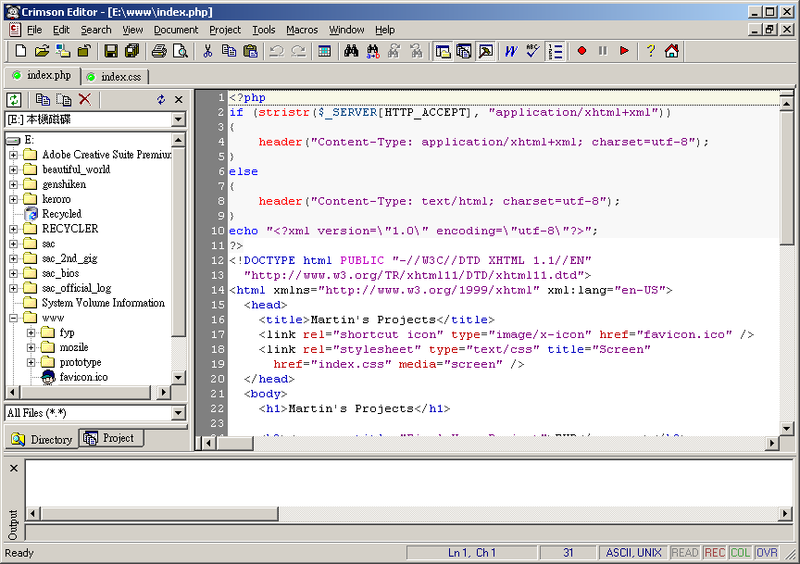Click the ASCII, UNIX encoding status field
The width and height of the screenshot is (800, 564).
point(633,553)
